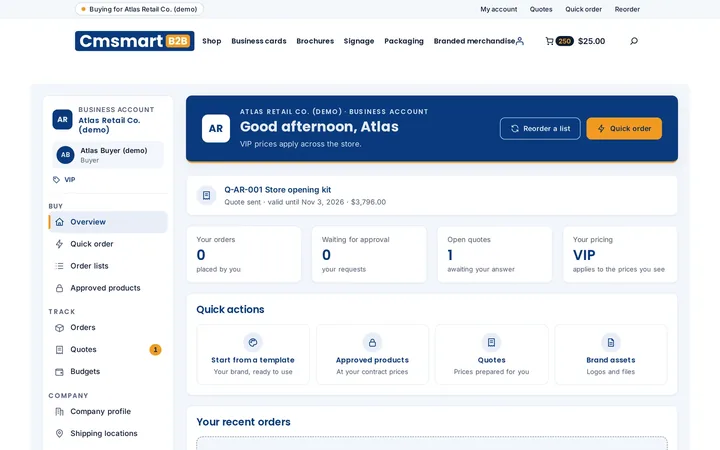720x450 pixels.
Task: Click the Shipping locations pin icon
Action: click(x=59, y=433)
